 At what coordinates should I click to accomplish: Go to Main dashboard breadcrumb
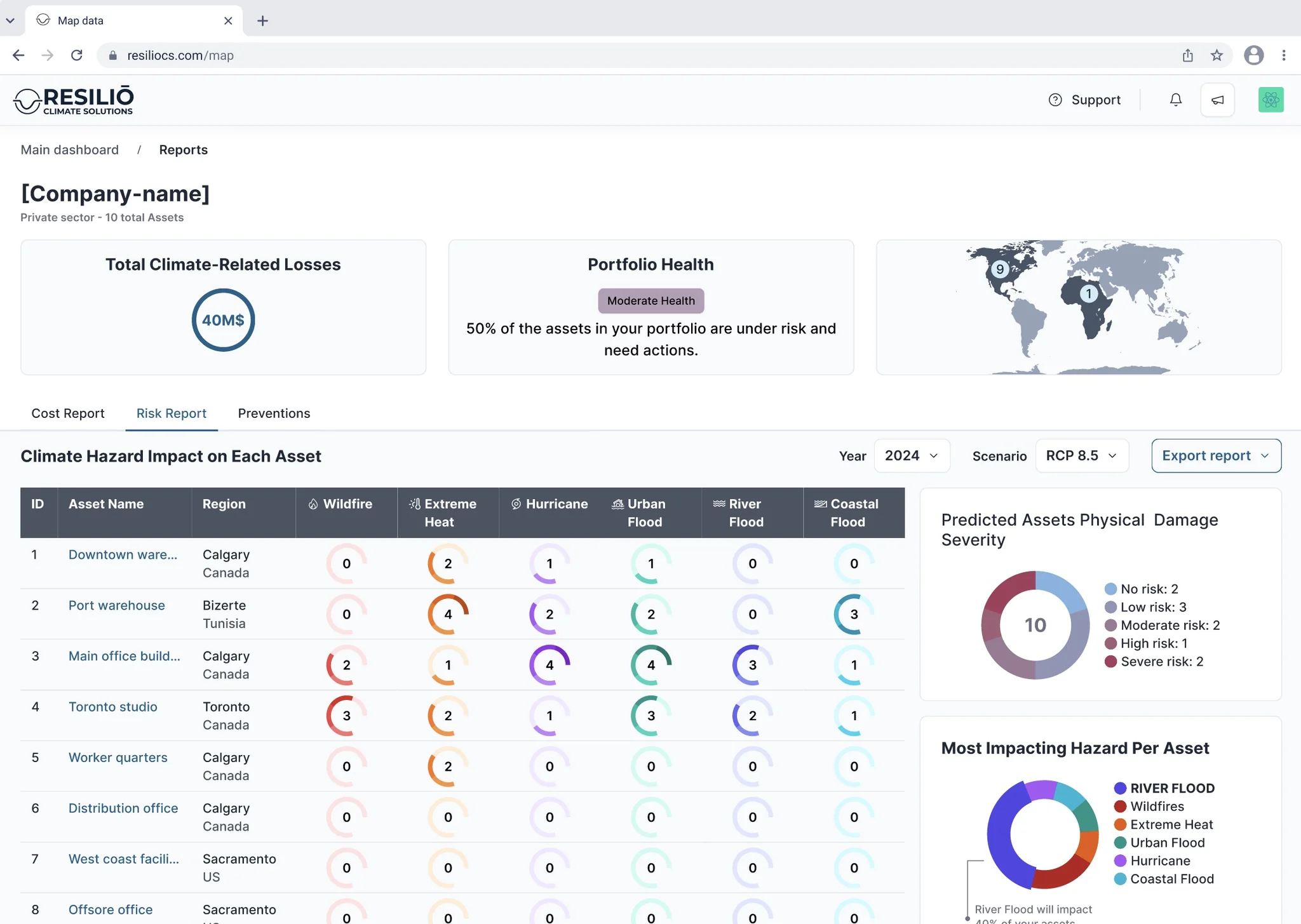69,150
